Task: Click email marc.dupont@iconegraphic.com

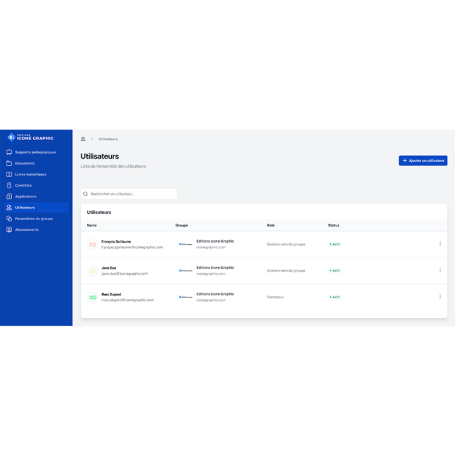Action: (x=128, y=300)
